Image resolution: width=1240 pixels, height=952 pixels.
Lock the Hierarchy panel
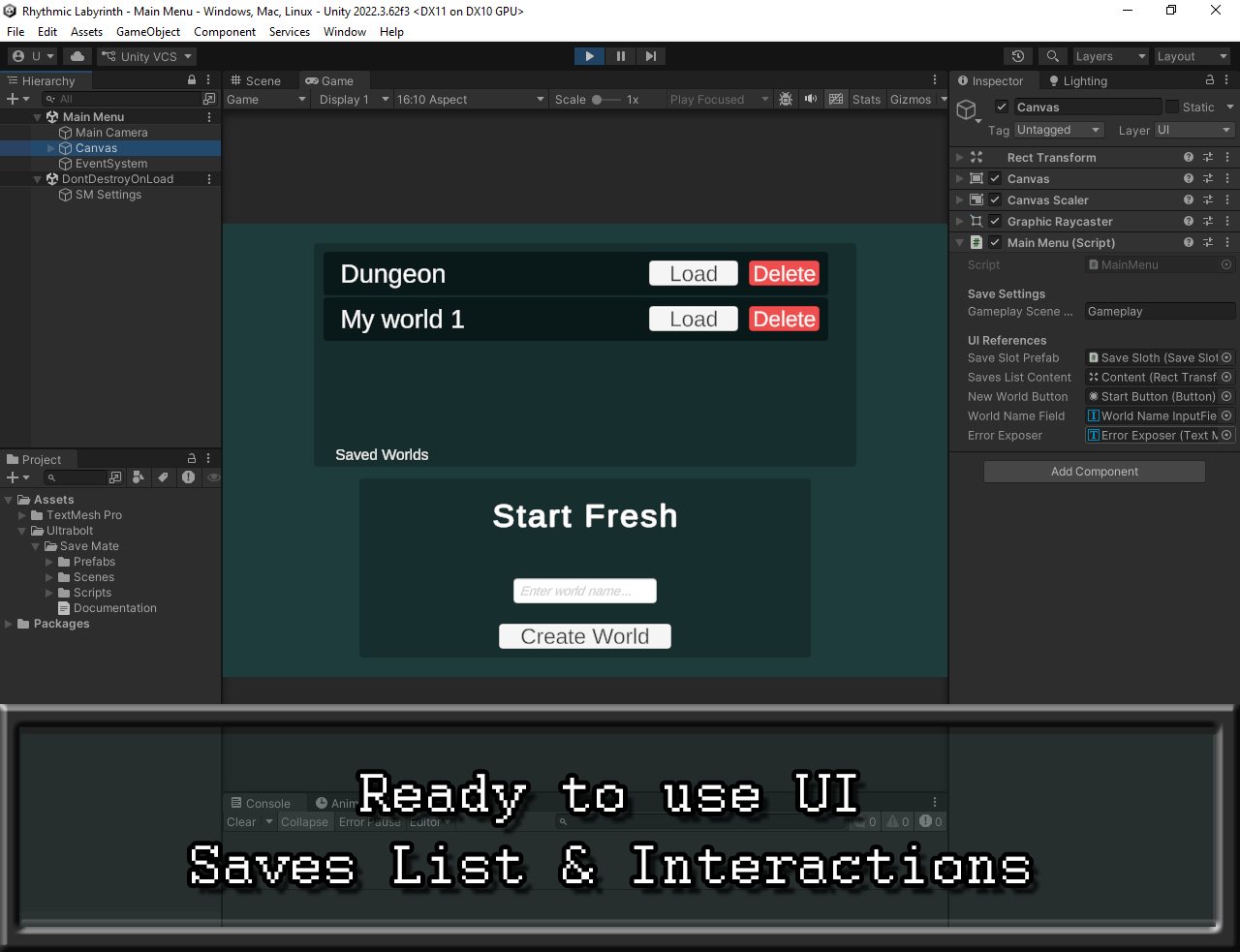(192, 80)
